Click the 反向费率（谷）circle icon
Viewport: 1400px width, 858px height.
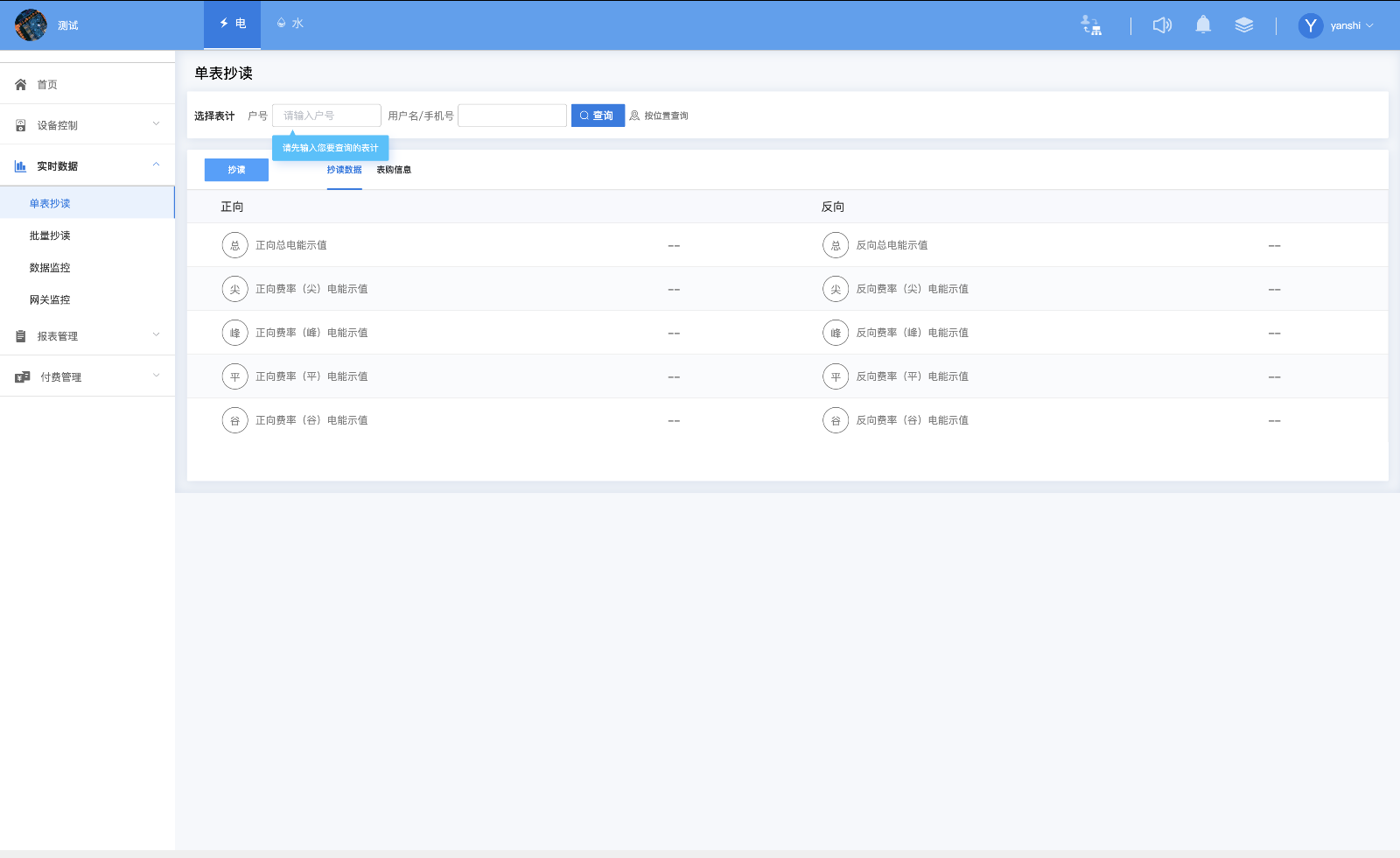(x=835, y=420)
